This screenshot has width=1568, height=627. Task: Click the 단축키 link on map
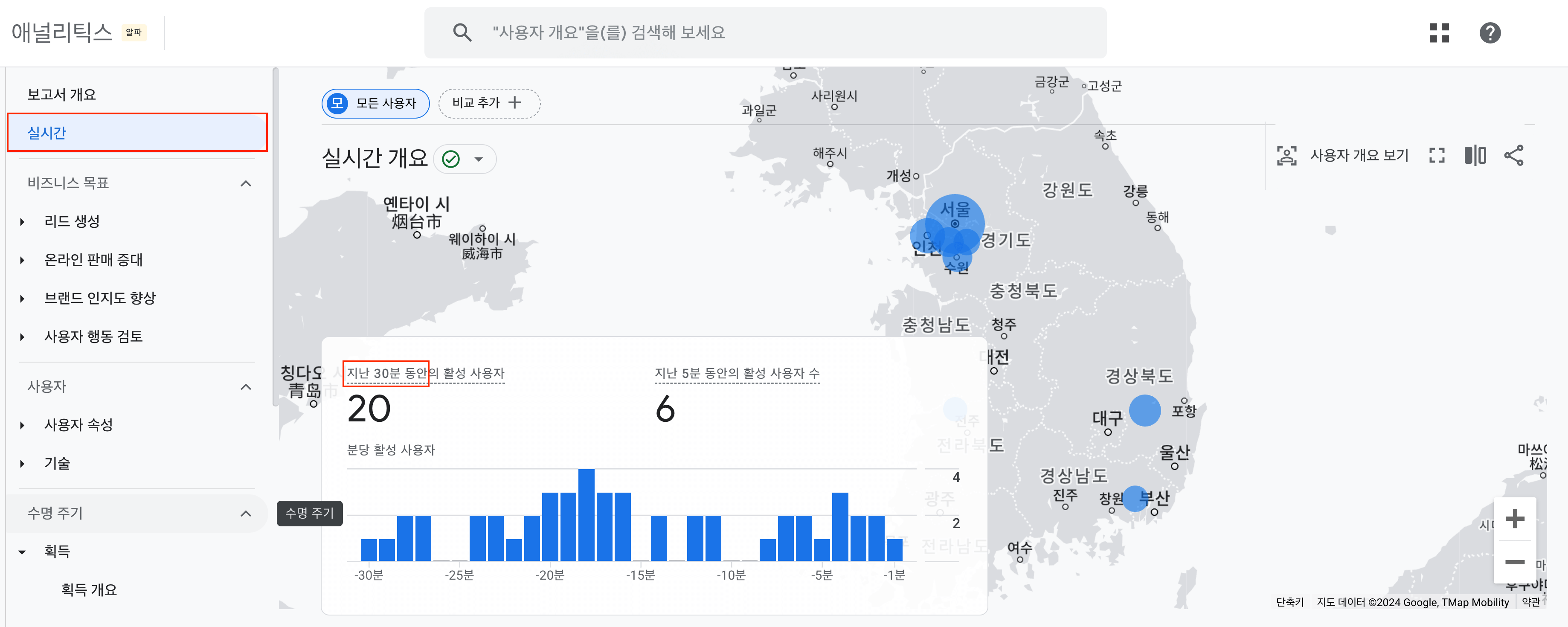click(x=1289, y=601)
